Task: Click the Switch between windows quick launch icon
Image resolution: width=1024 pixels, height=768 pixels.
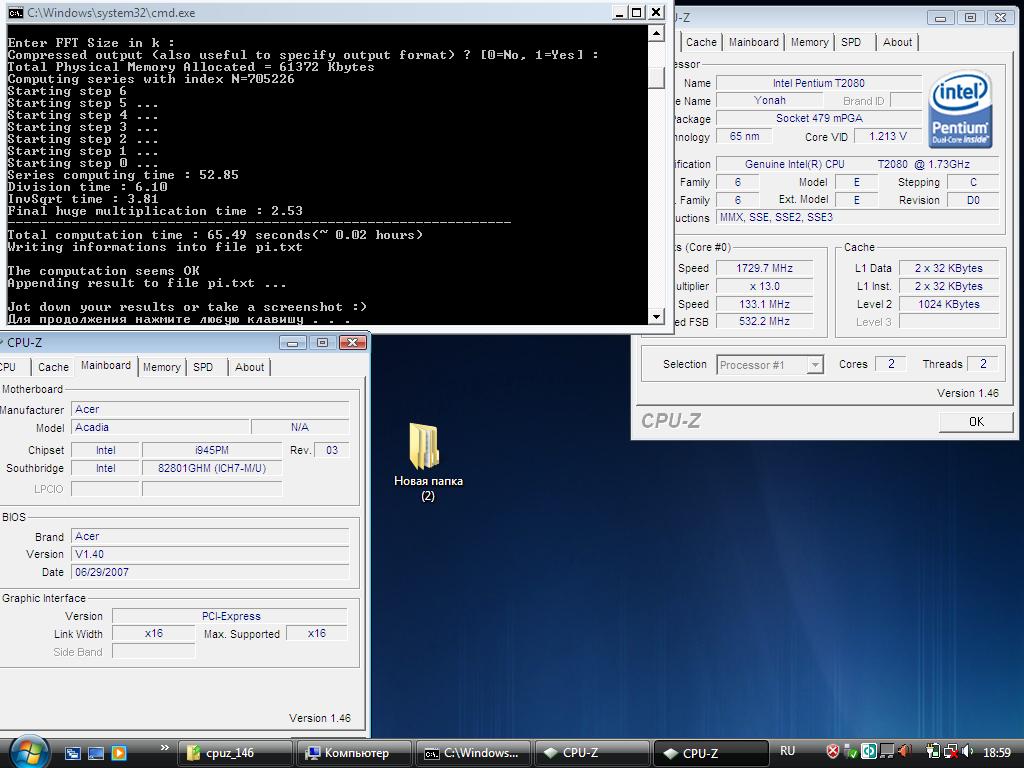Action: (x=72, y=753)
